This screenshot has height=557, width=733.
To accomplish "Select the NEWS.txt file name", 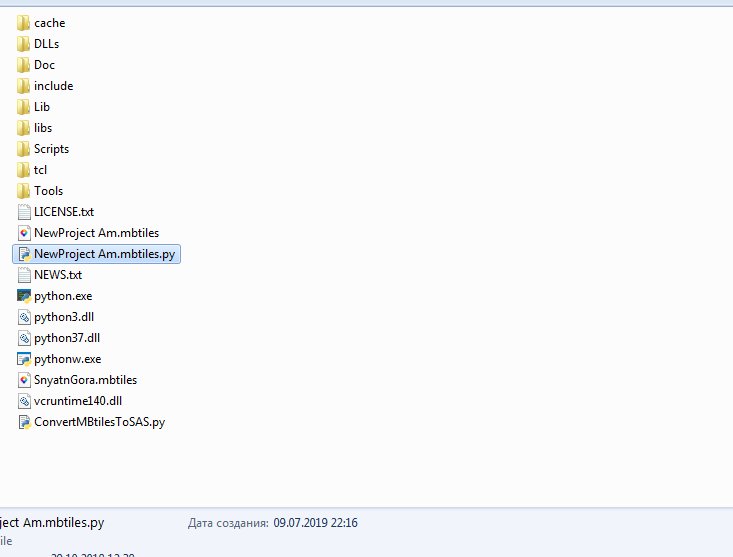I will 58,275.
